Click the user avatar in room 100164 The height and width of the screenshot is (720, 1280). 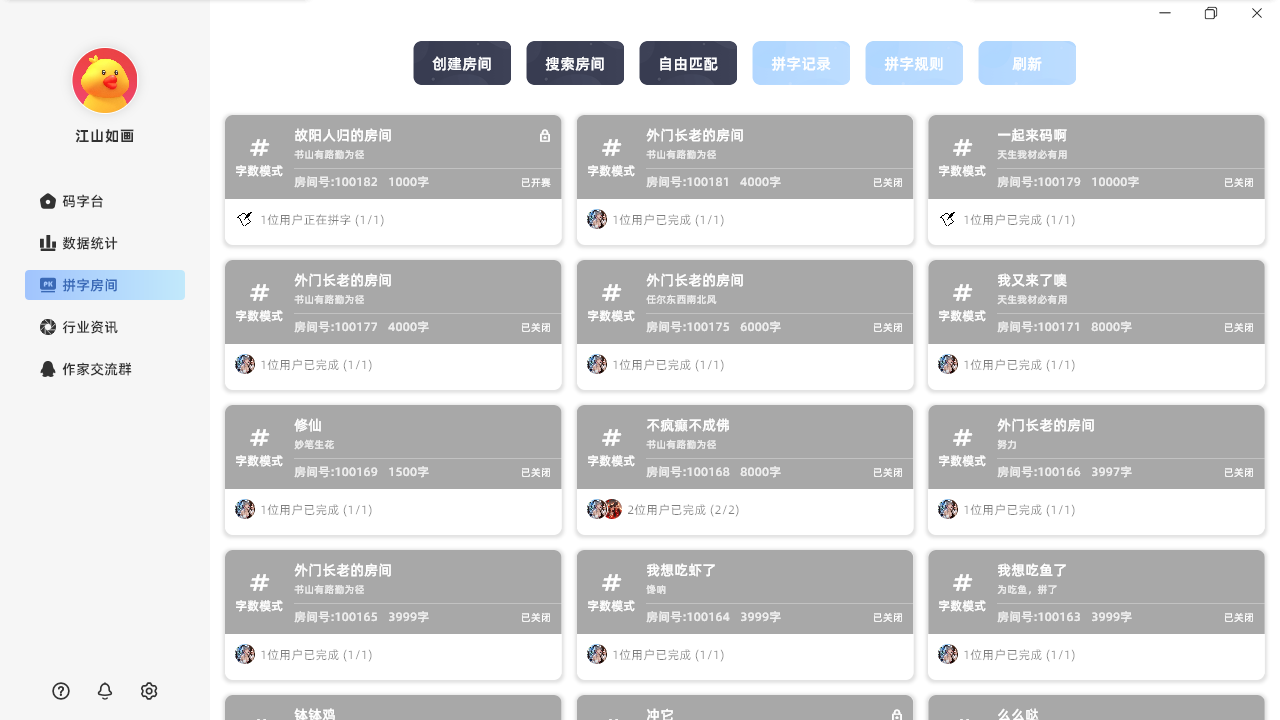click(x=597, y=654)
